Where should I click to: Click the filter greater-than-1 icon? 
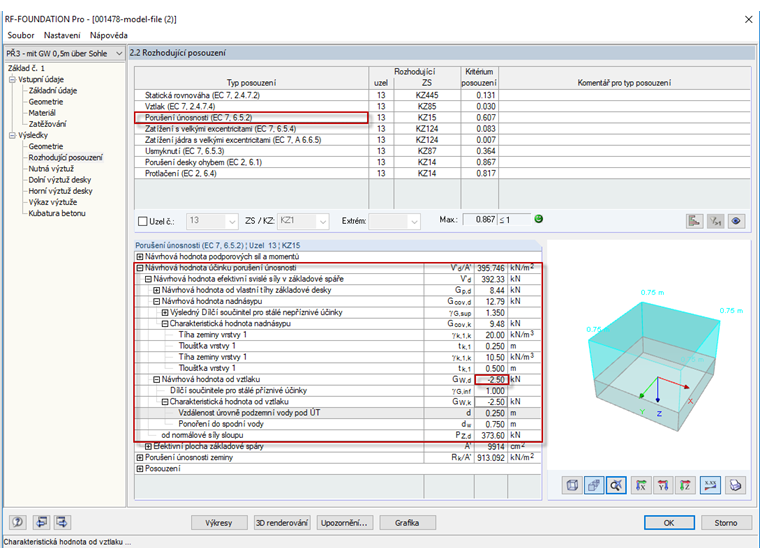(715, 221)
